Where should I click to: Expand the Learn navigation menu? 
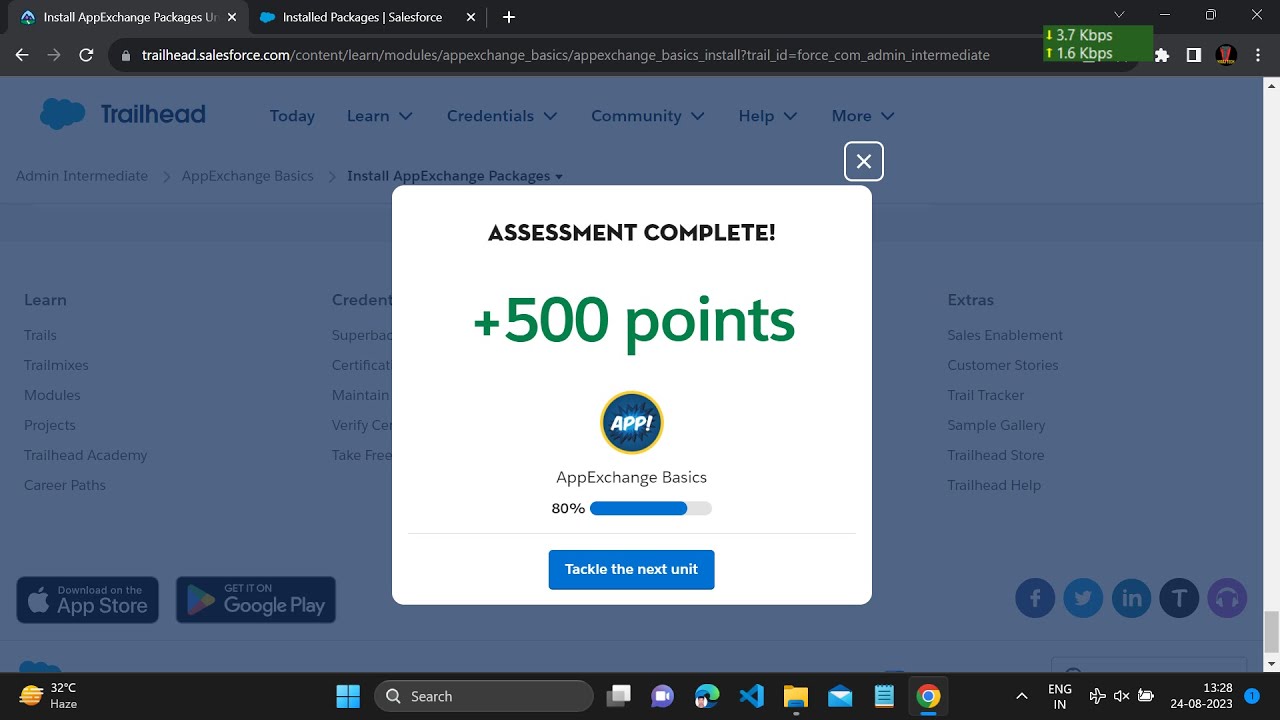[379, 116]
